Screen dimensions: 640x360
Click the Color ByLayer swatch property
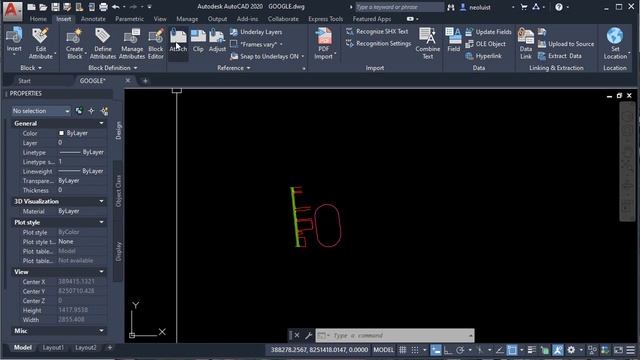coord(61,133)
